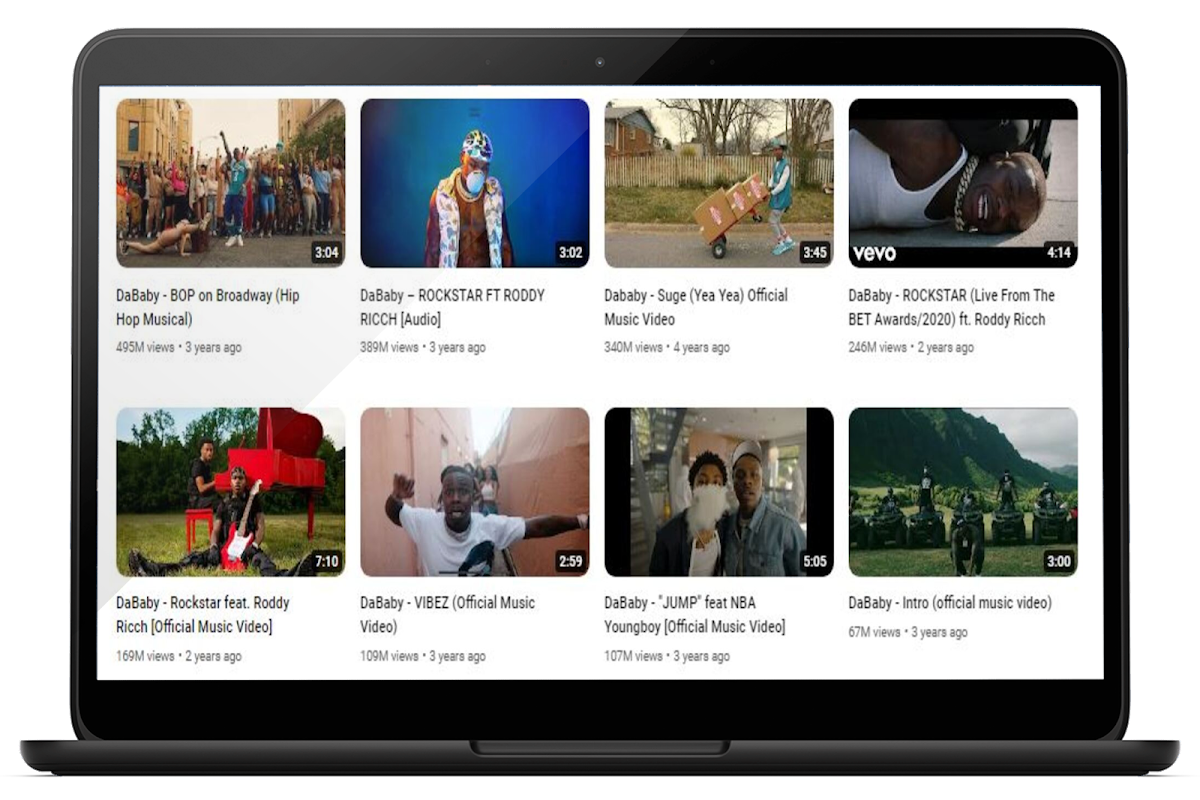Click '340M views • 4 years ago' text
The width and height of the screenshot is (1200, 800).
667,348
